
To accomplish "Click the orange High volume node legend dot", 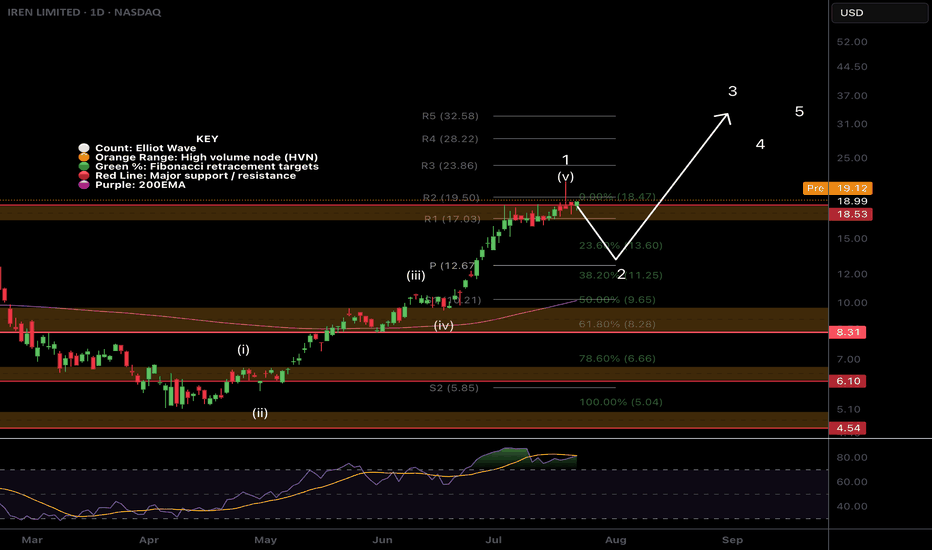I will coord(84,157).
